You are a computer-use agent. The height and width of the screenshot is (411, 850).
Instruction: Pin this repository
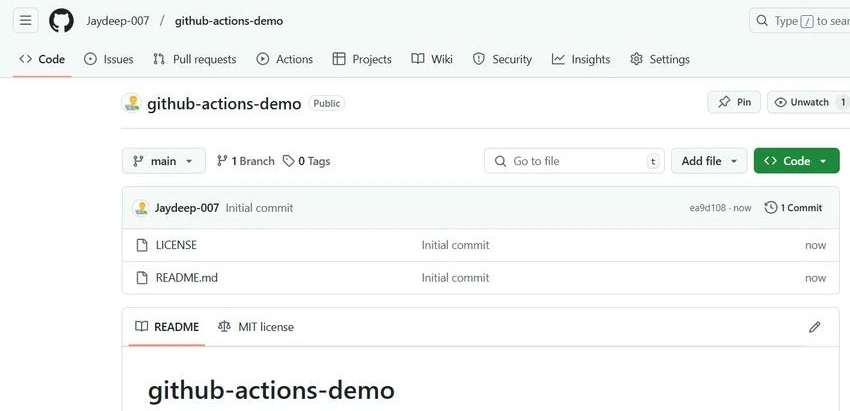[734, 102]
